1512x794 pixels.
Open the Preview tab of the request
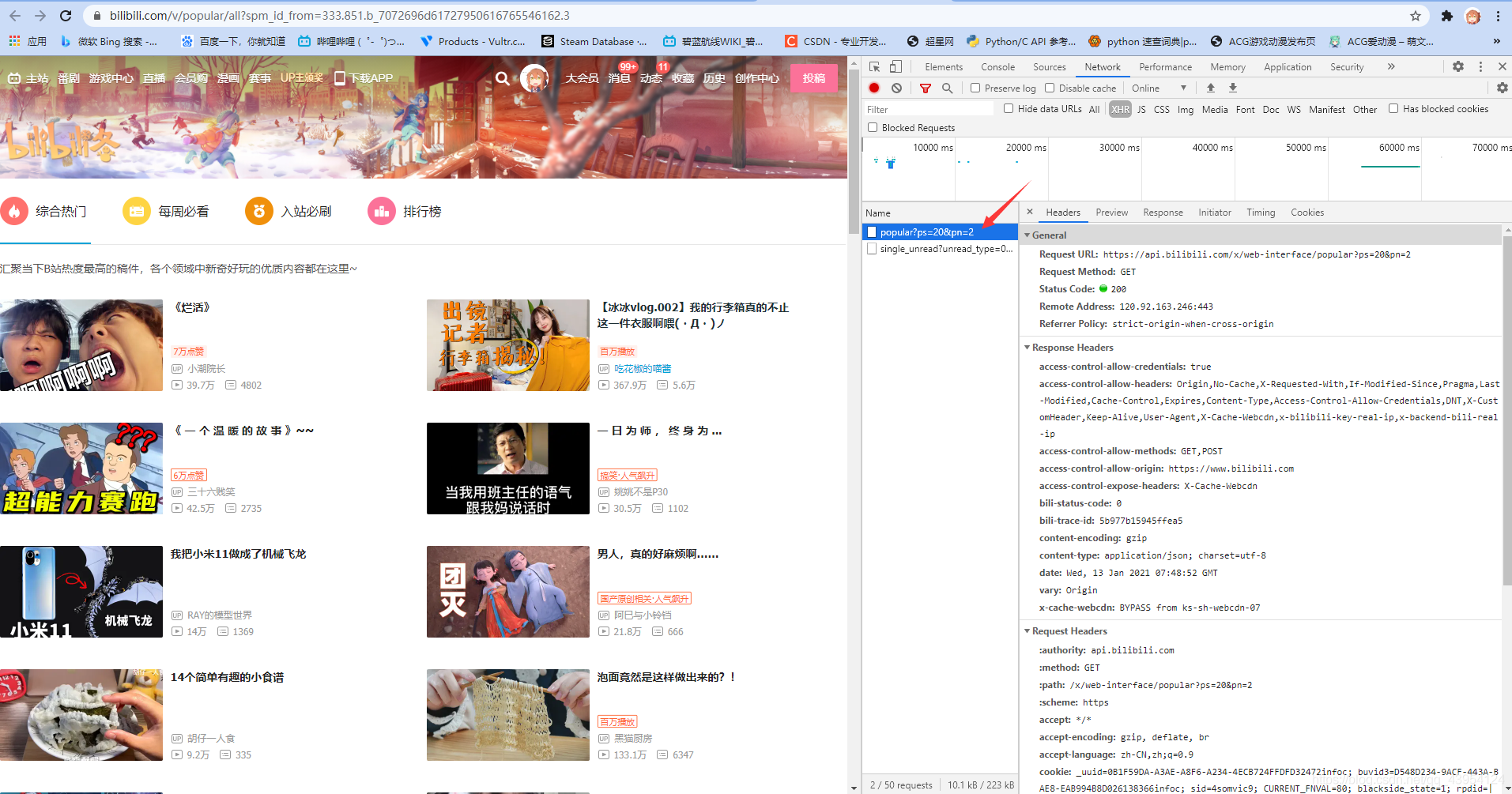point(1111,212)
